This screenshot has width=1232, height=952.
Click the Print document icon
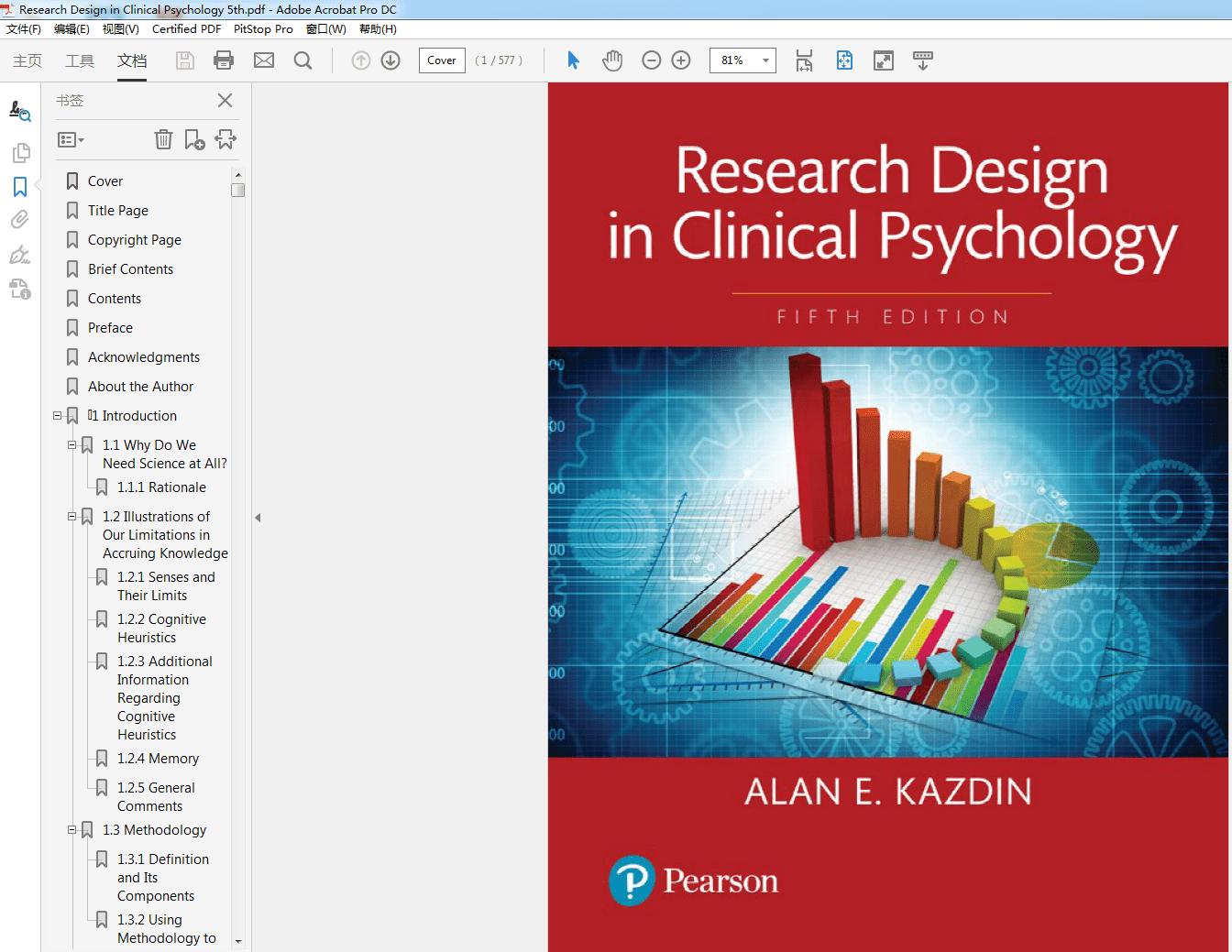pyautogui.click(x=223, y=60)
